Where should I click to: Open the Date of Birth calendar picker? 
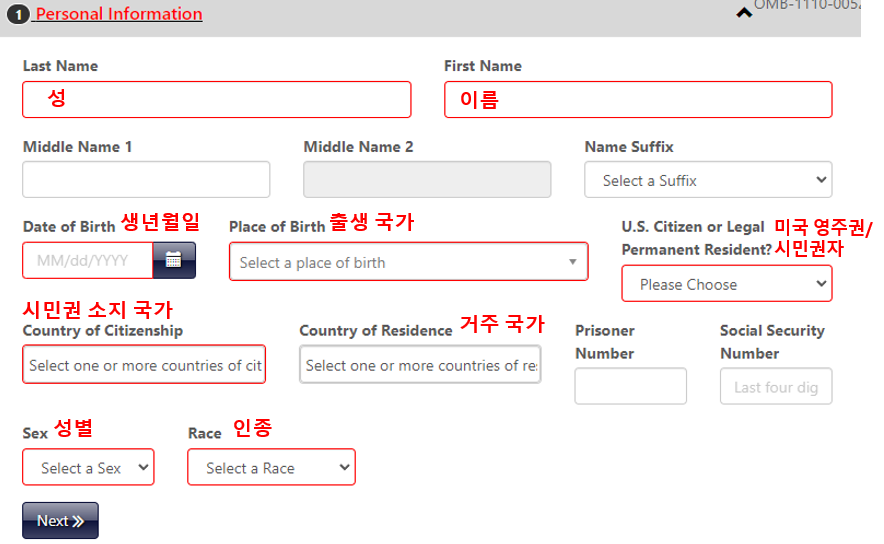pos(174,260)
